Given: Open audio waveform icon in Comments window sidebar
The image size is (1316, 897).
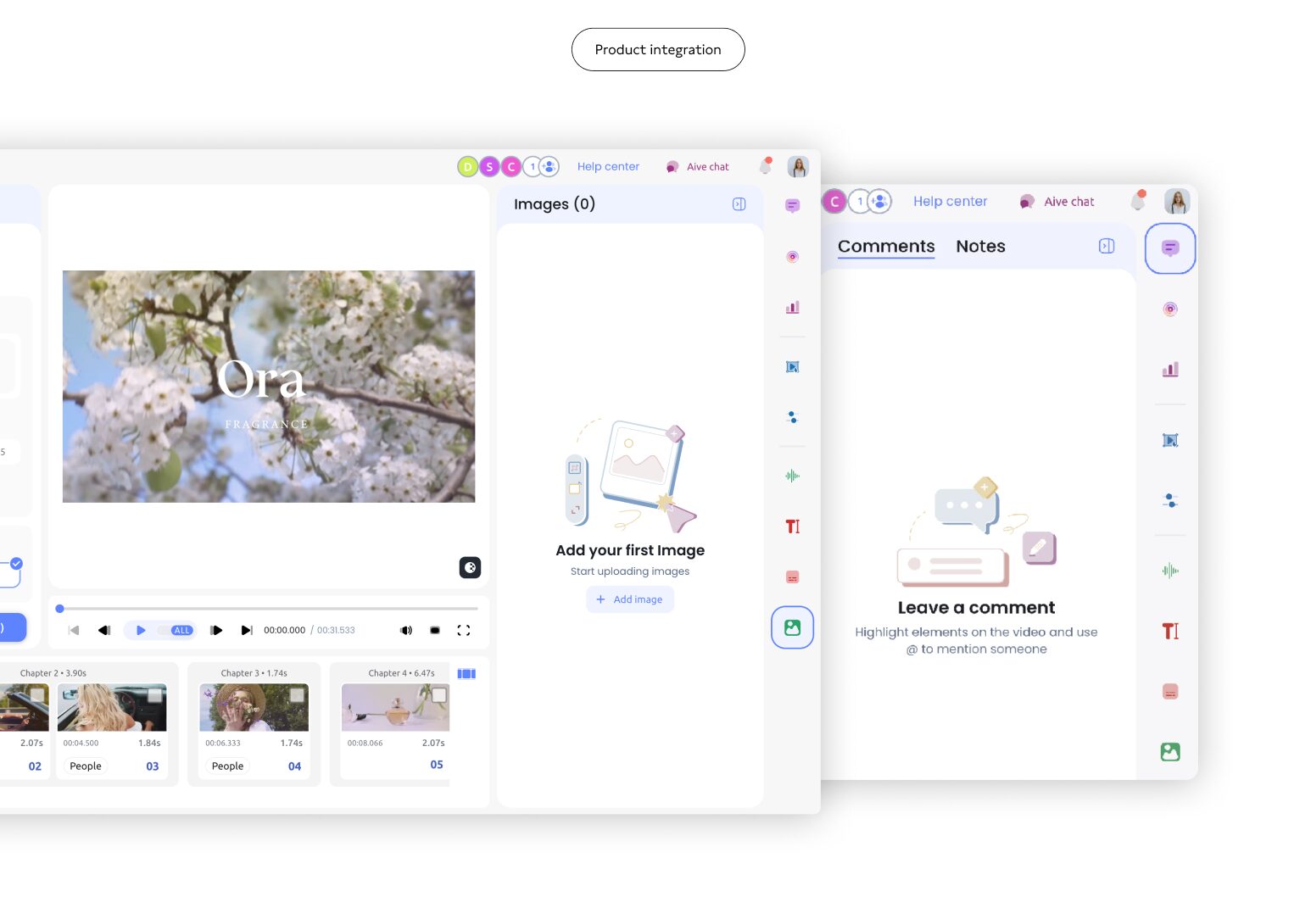Looking at the screenshot, I should tap(1170, 571).
